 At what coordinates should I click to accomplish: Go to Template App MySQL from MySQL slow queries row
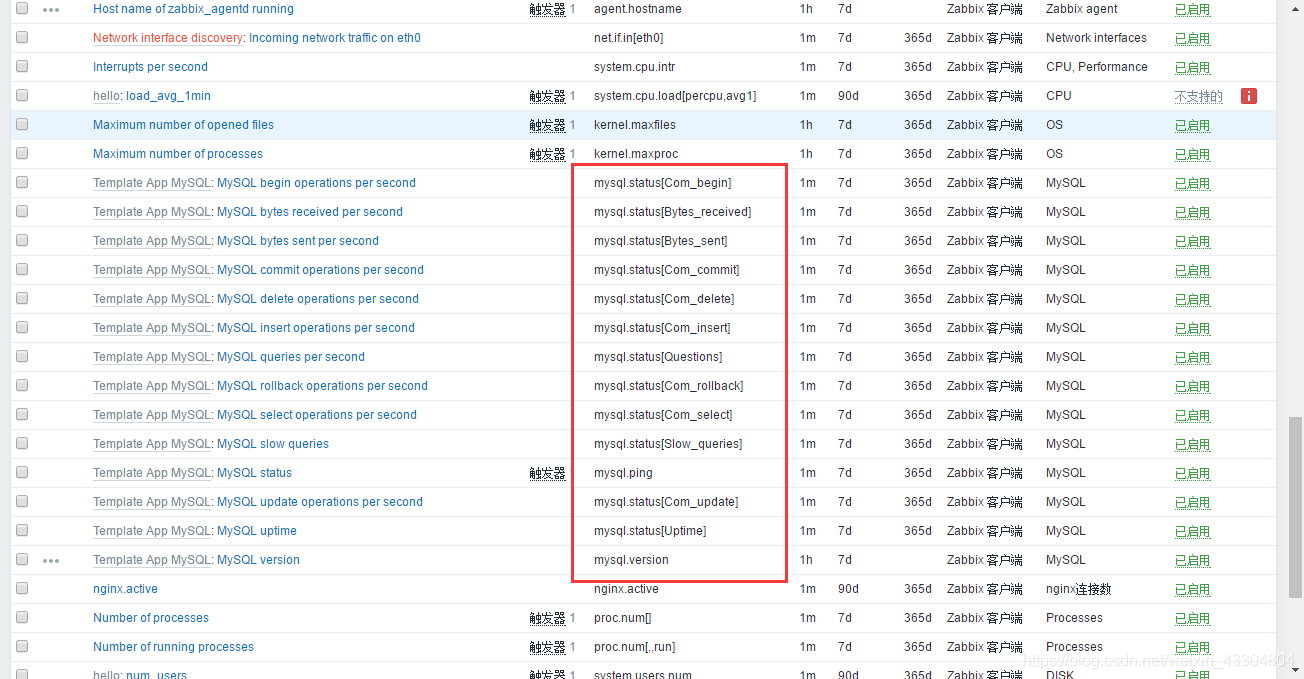pos(152,444)
